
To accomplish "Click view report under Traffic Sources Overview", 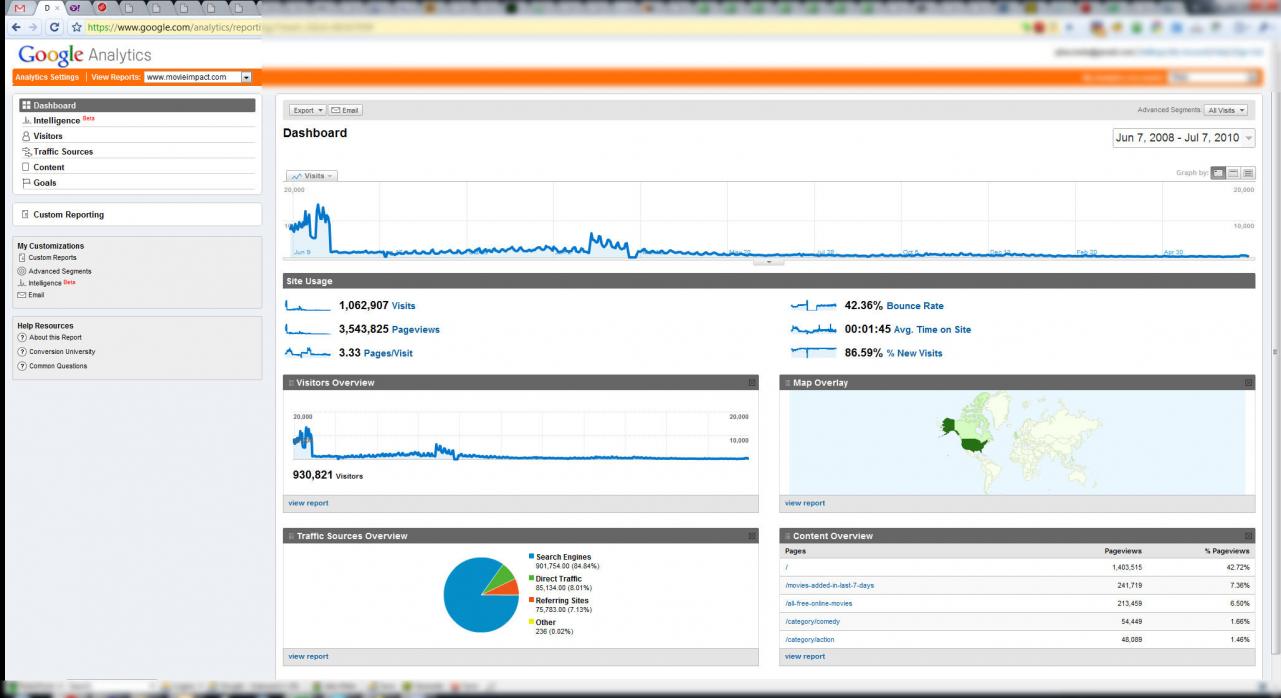I will [x=308, y=657].
